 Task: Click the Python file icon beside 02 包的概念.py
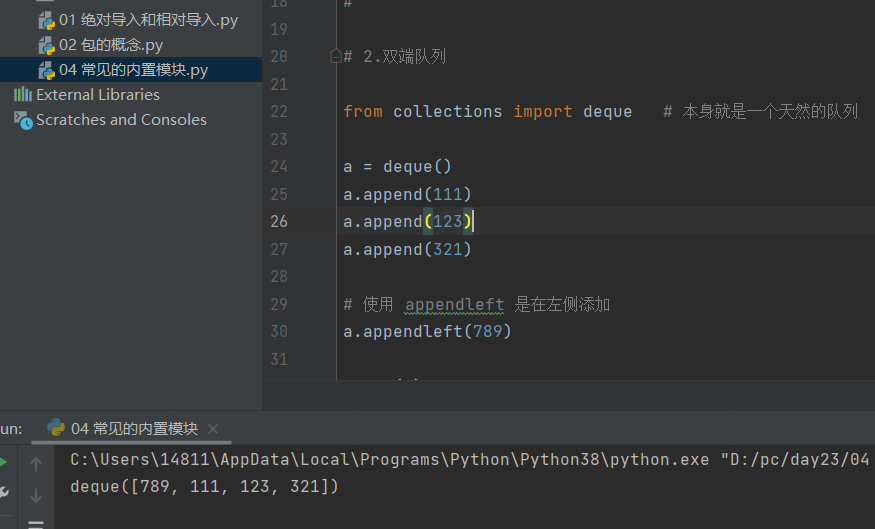(46, 45)
